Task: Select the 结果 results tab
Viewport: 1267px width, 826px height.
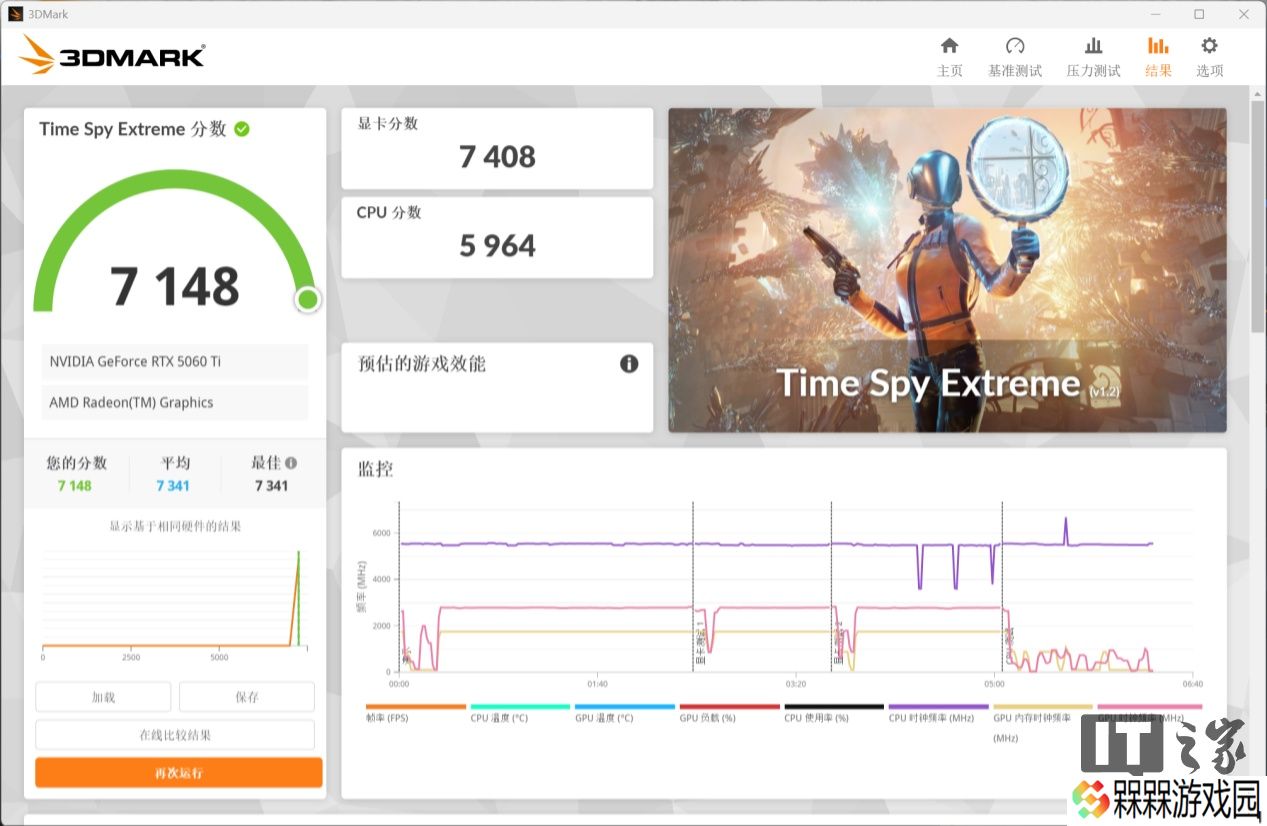Action: point(1158,57)
